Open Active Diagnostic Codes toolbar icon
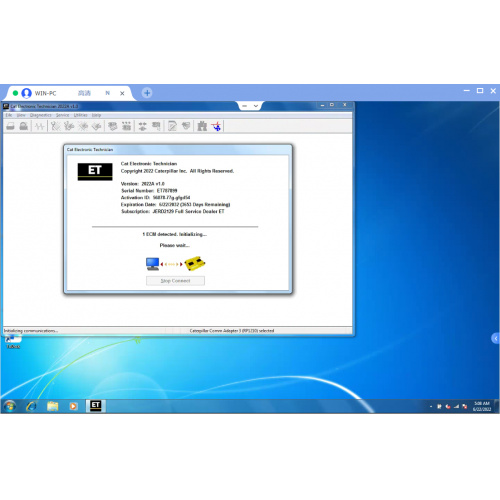Image resolution: width=500 pixels, height=500 pixels. point(56,126)
